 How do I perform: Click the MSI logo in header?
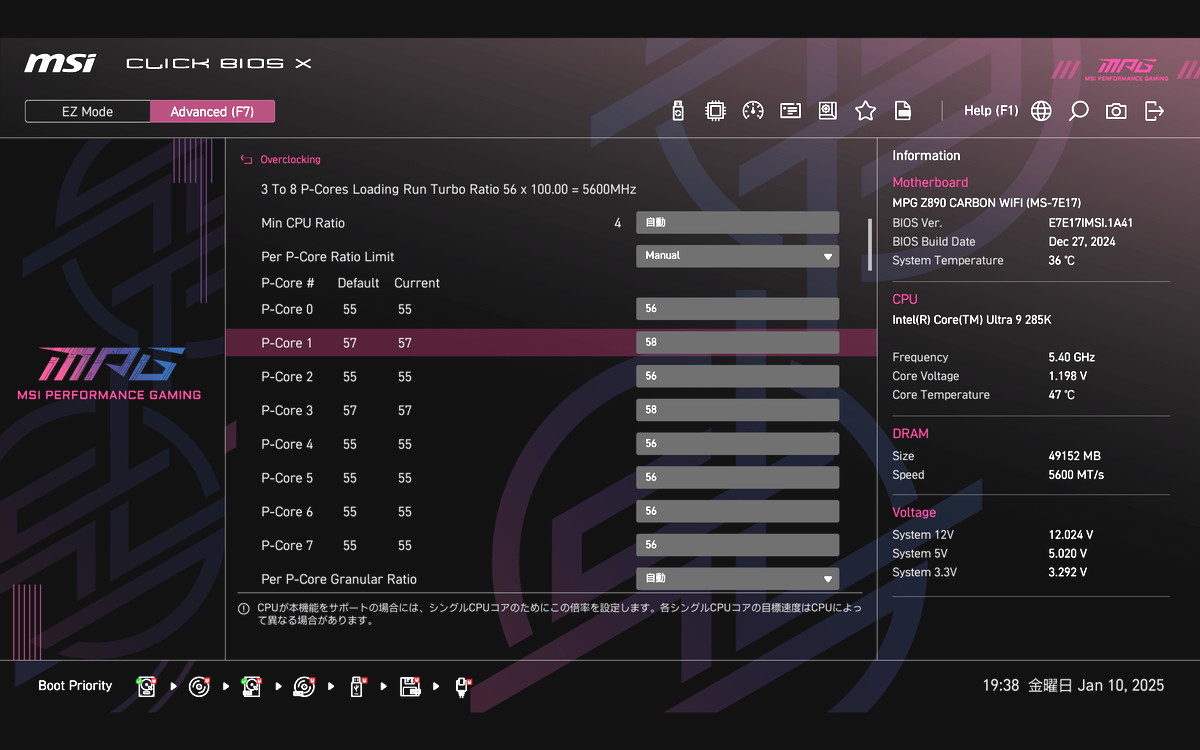(60, 64)
